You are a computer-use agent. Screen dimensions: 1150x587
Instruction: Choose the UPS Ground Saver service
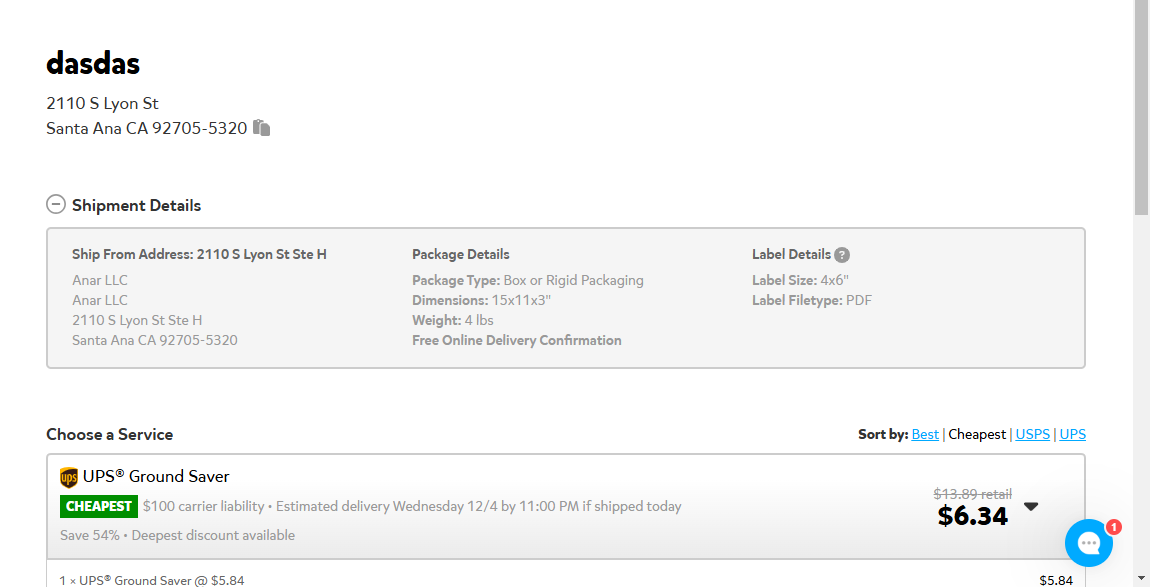click(565, 506)
